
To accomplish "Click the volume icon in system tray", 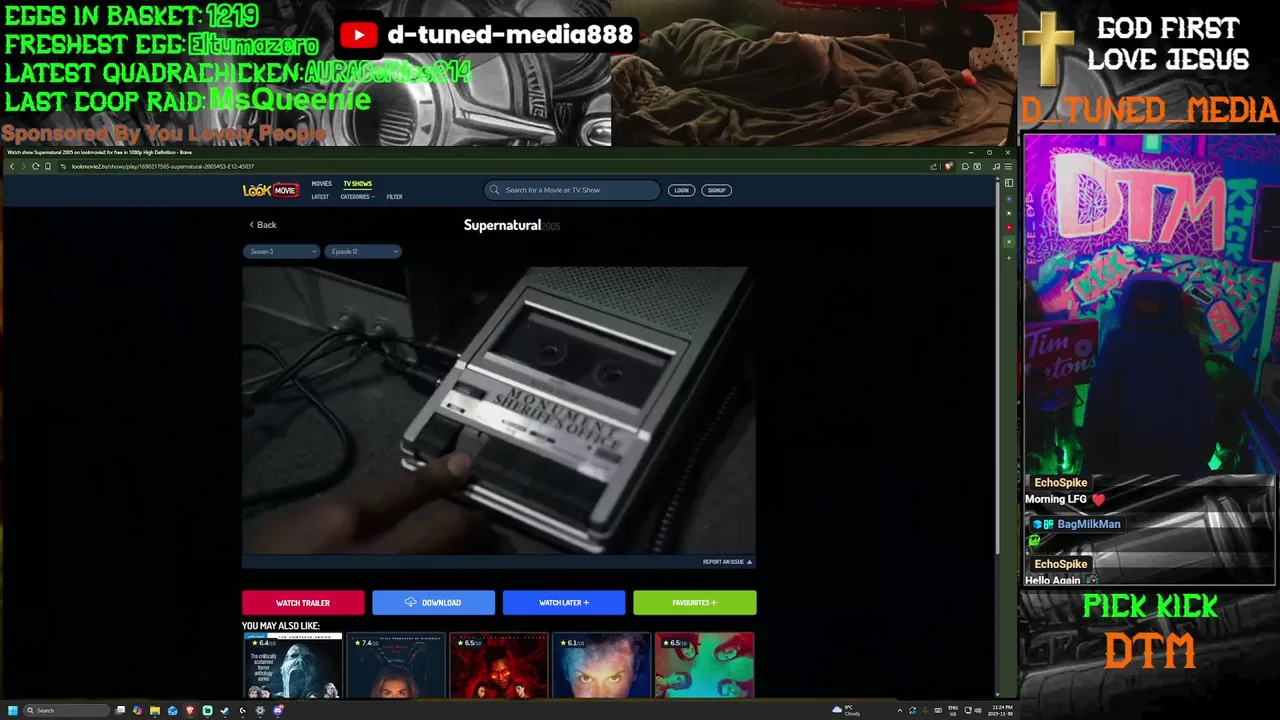I will pyautogui.click(x=978, y=710).
